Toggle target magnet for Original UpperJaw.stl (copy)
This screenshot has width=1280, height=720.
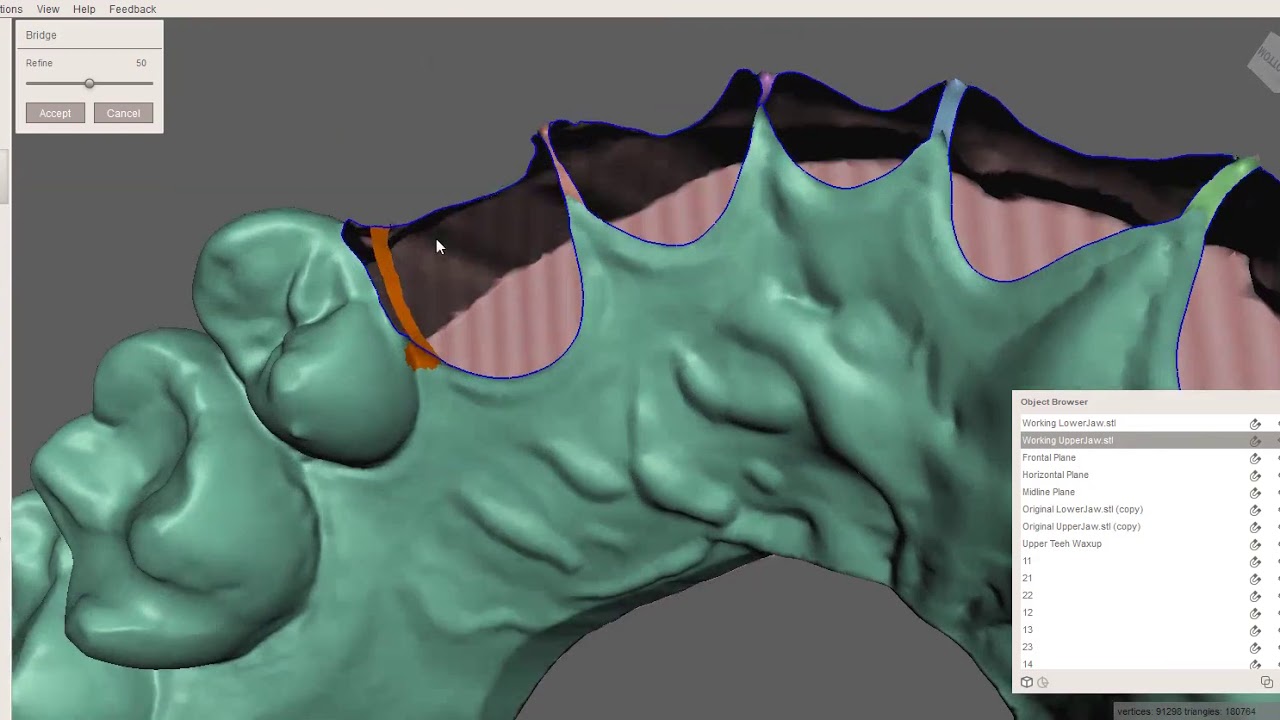point(1255,527)
